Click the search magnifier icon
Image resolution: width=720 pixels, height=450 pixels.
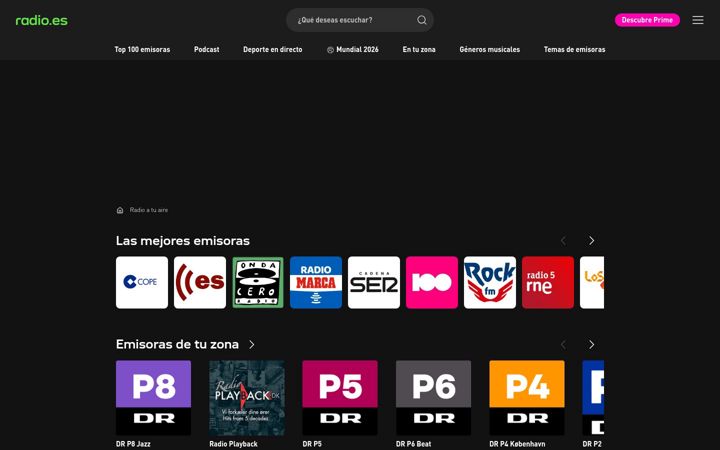click(422, 20)
